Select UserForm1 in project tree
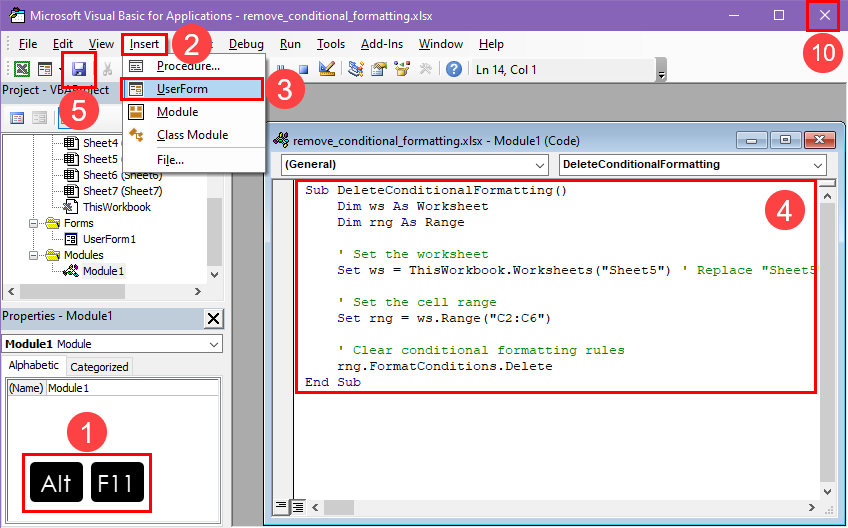Image resolution: width=848 pixels, height=528 pixels. (109, 239)
